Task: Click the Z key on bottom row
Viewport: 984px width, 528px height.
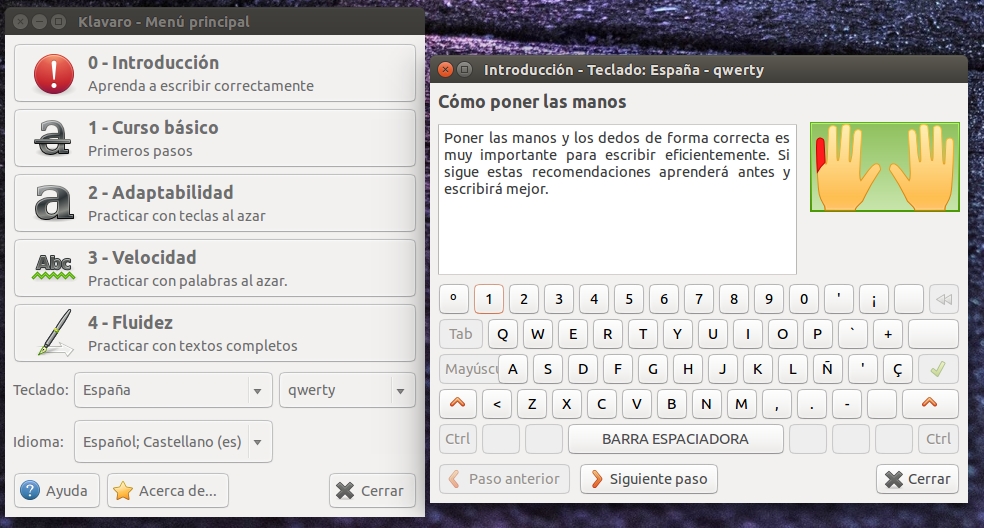Action: [x=532, y=404]
